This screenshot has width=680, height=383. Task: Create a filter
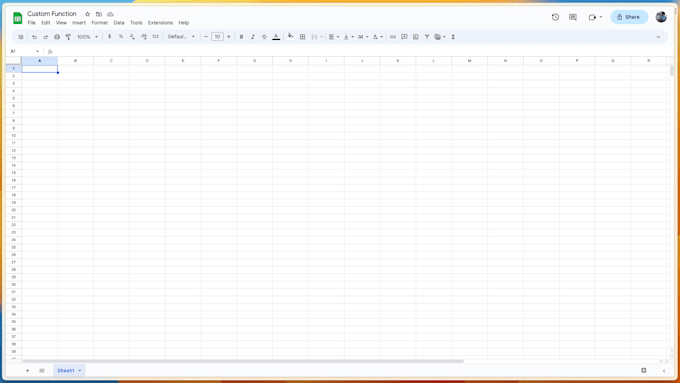[x=427, y=37]
